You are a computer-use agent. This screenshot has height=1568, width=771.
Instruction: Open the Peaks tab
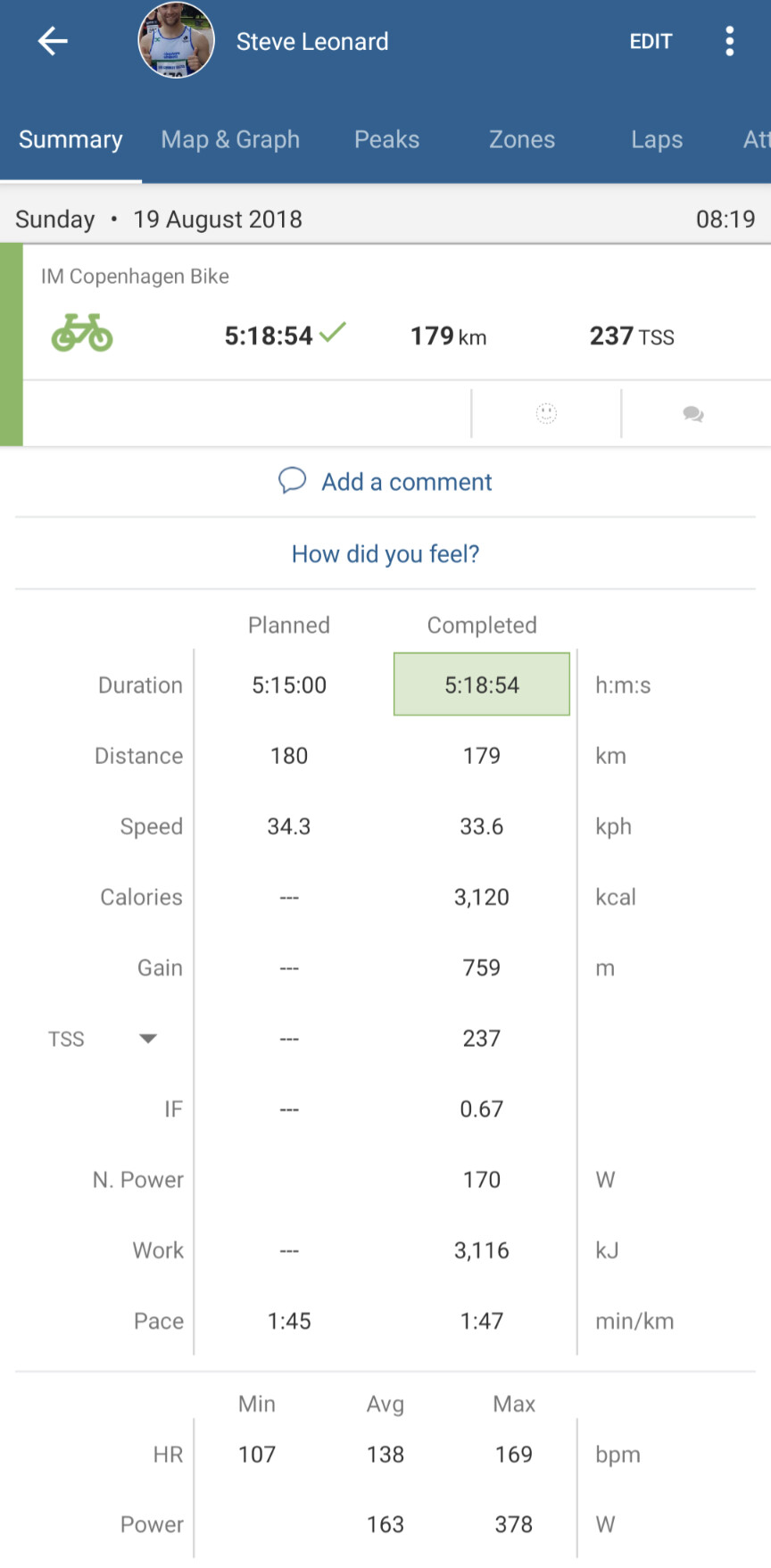[x=386, y=140]
